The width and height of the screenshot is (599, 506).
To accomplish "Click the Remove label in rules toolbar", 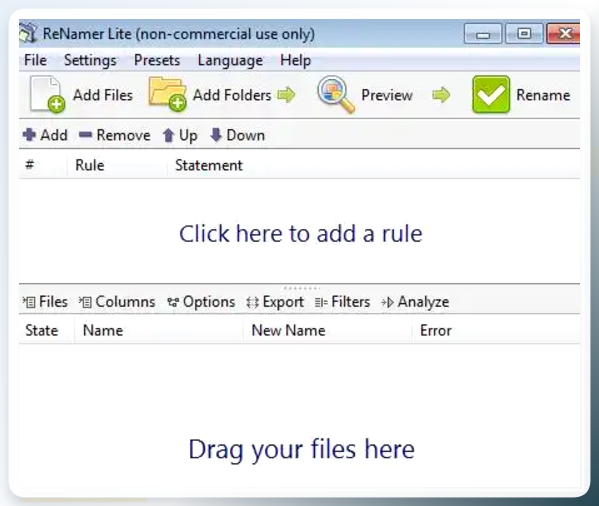I will (x=123, y=135).
